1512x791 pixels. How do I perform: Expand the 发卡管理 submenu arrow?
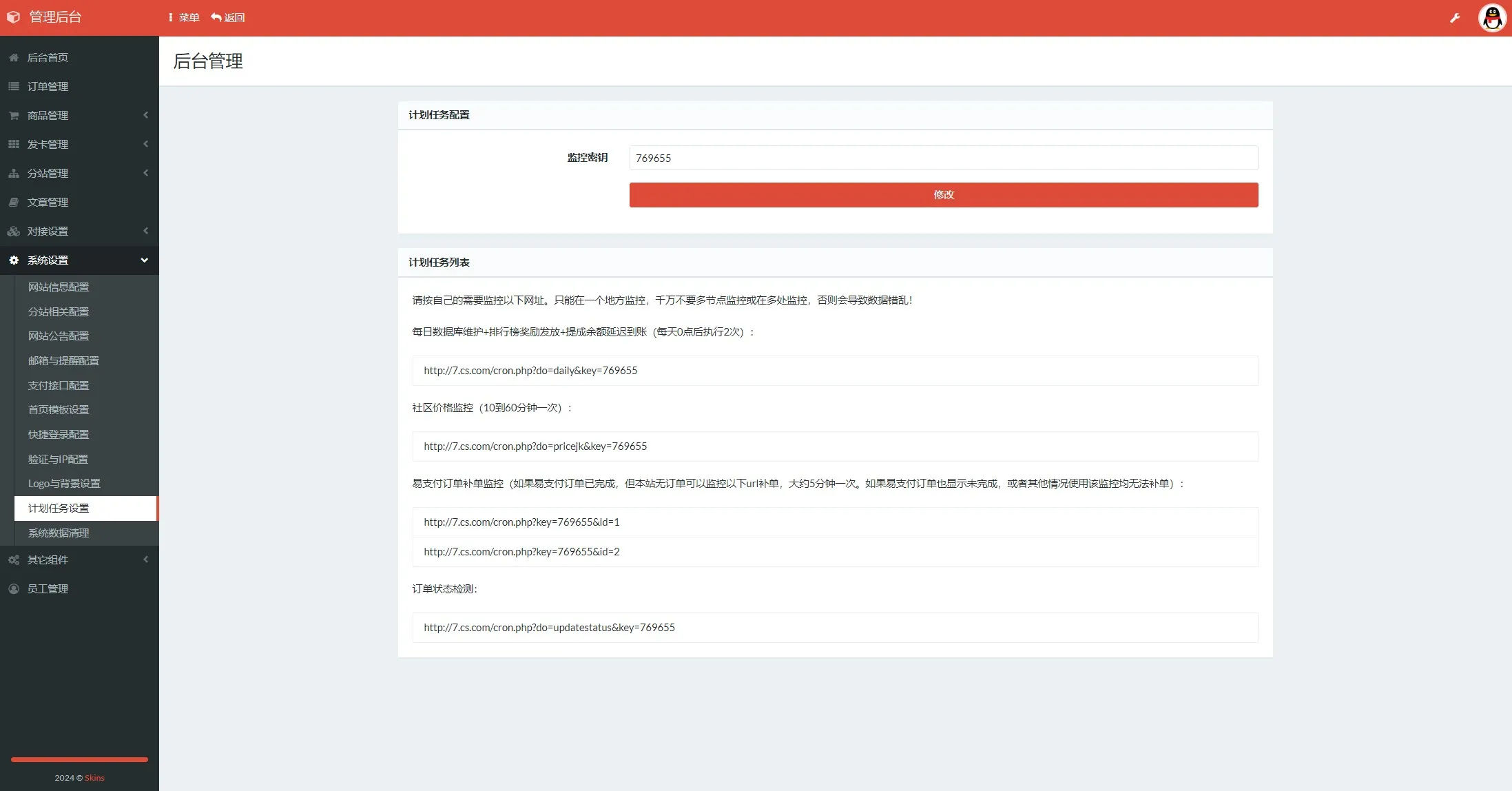(x=145, y=144)
